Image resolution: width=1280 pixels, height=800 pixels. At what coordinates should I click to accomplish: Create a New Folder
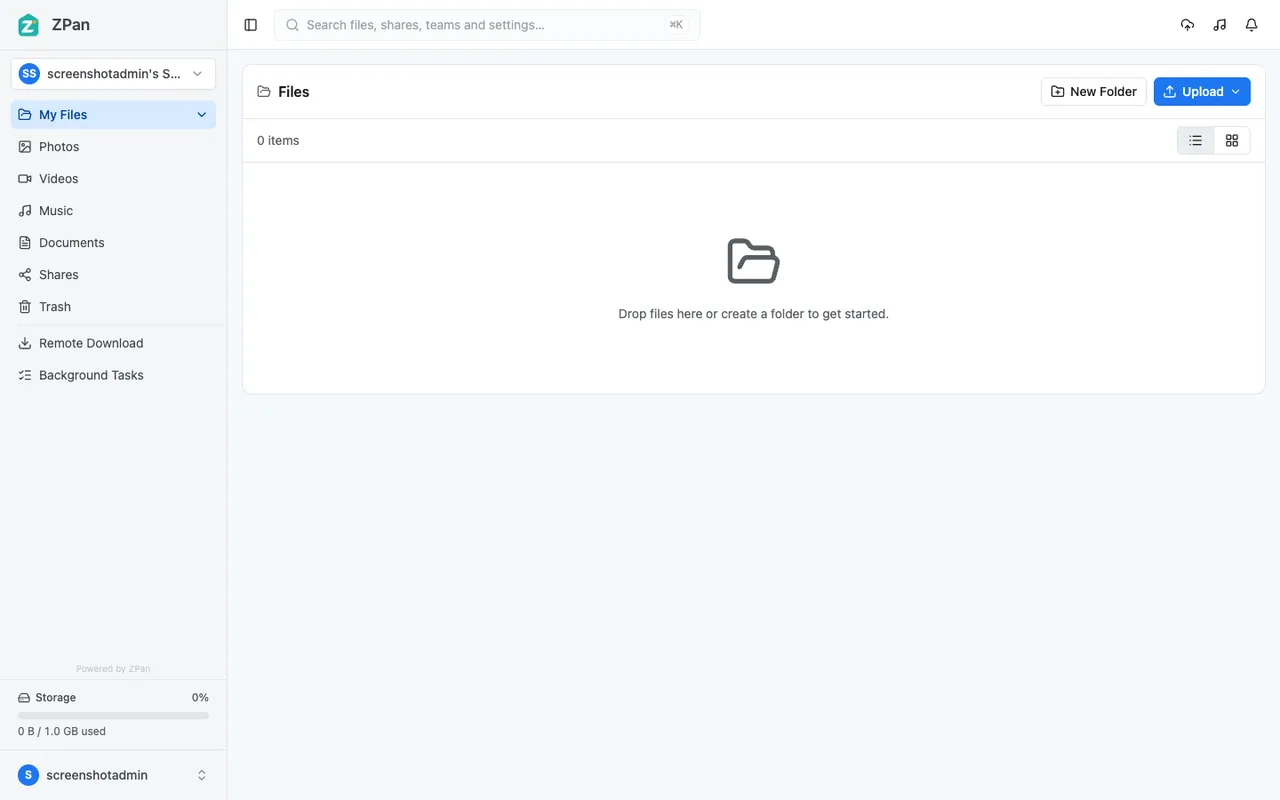(1093, 91)
